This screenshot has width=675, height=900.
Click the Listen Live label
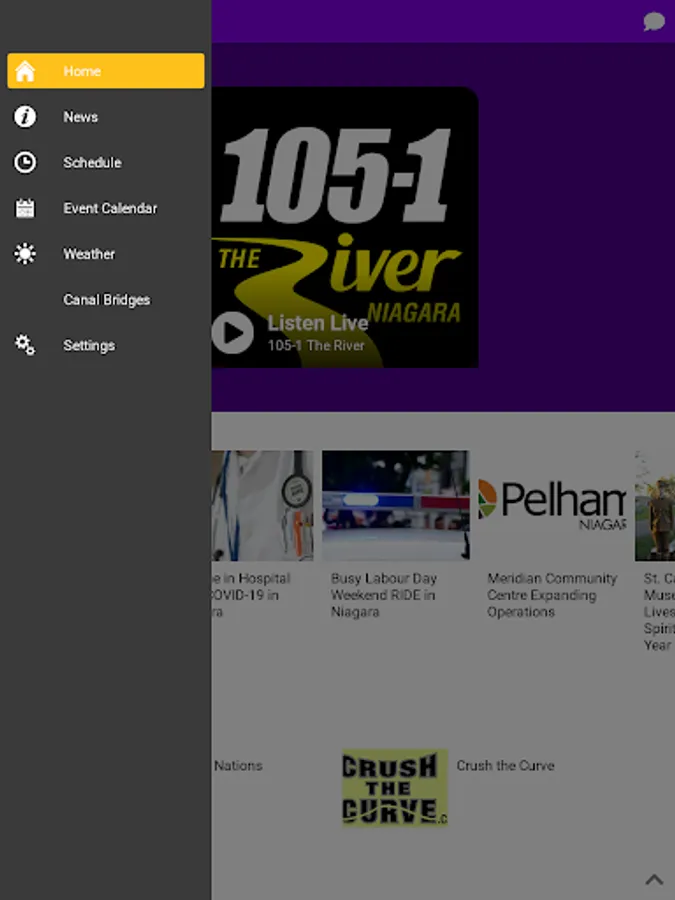(x=317, y=323)
